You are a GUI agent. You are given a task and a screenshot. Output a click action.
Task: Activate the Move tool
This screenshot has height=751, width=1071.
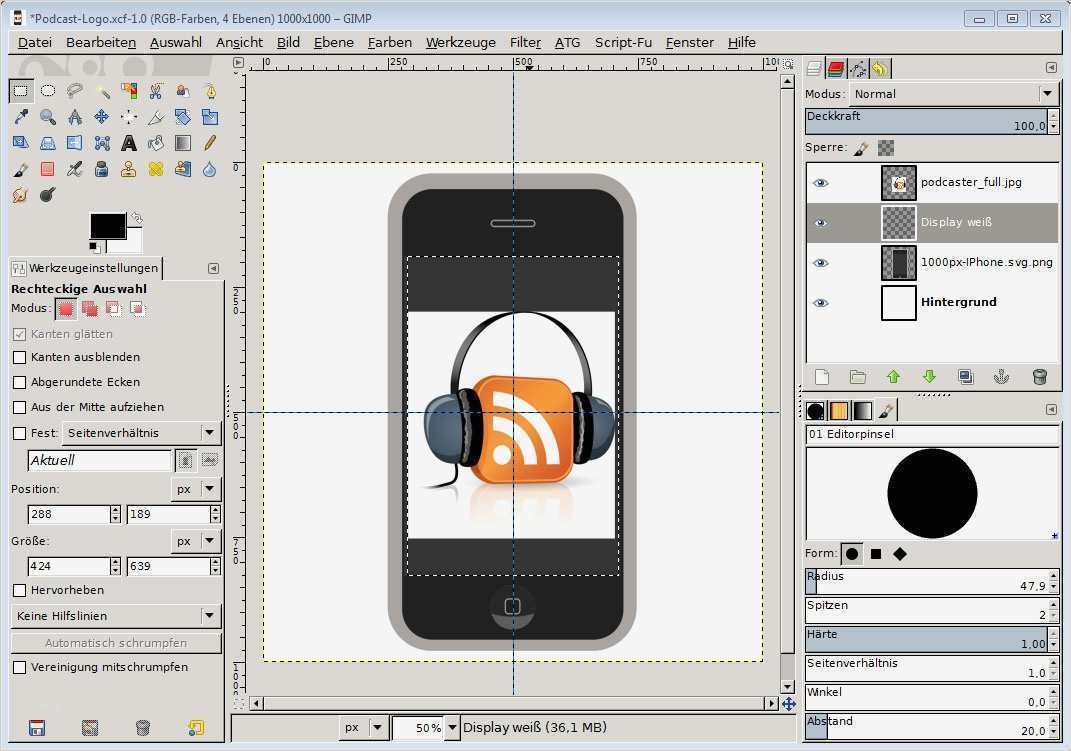click(101, 117)
